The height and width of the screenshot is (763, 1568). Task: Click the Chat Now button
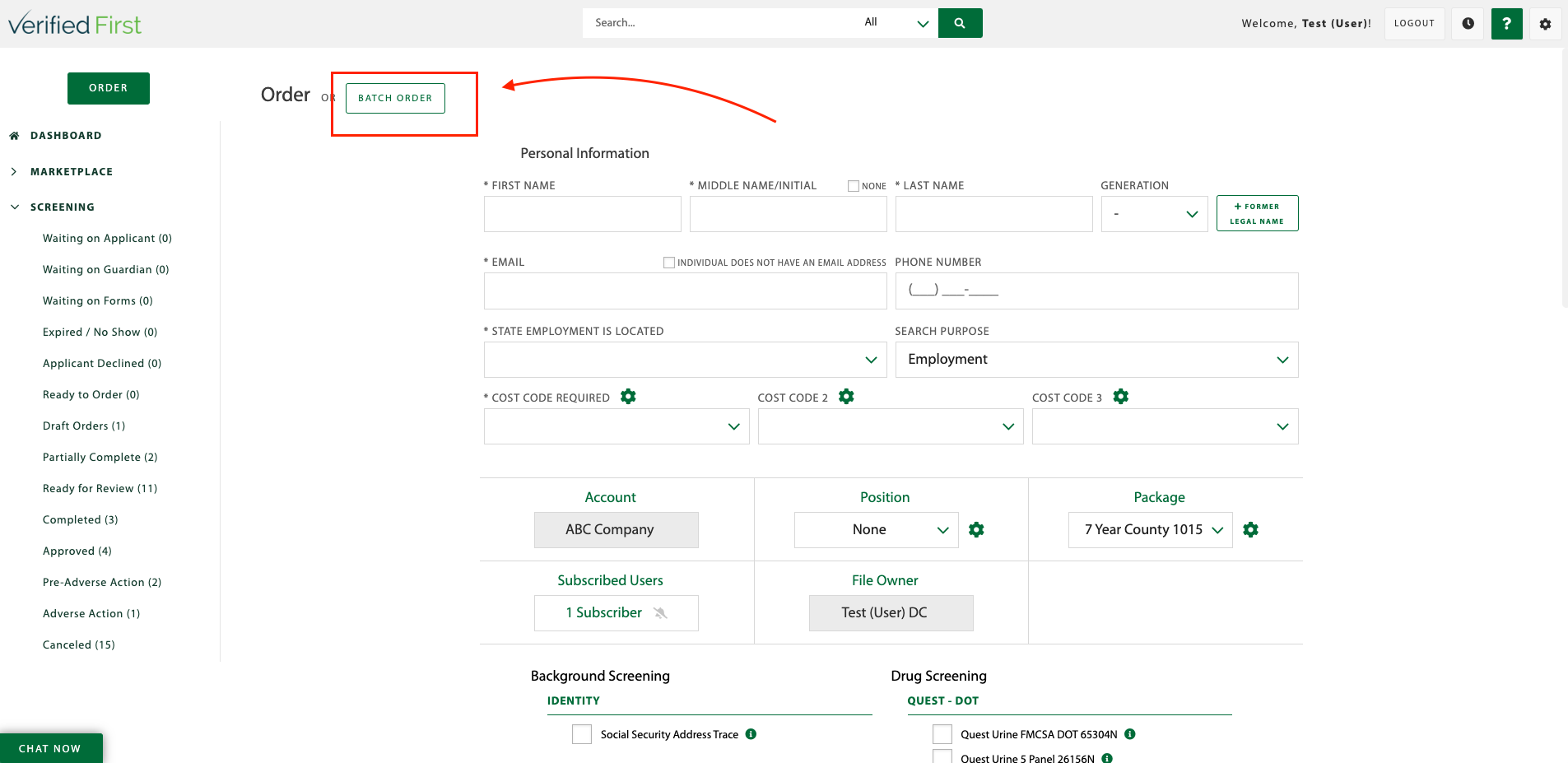[51, 748]
